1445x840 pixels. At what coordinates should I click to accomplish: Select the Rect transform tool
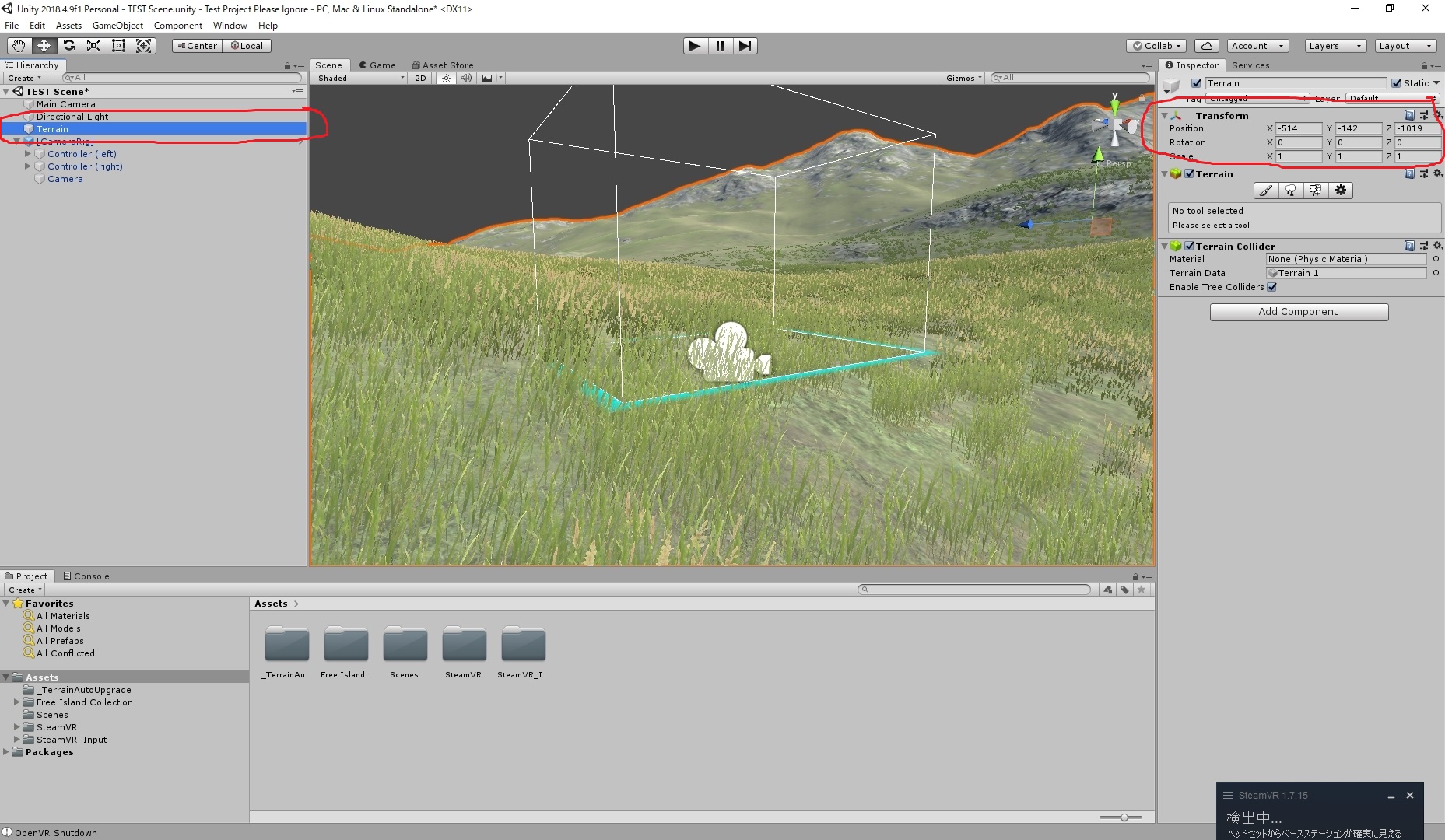coord(118,46)
